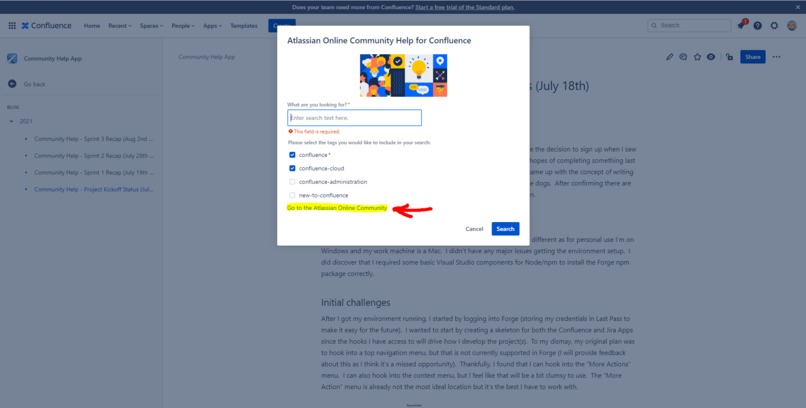
Task: Click the Community Help App space icon
Action: click(x=12, y=59)
